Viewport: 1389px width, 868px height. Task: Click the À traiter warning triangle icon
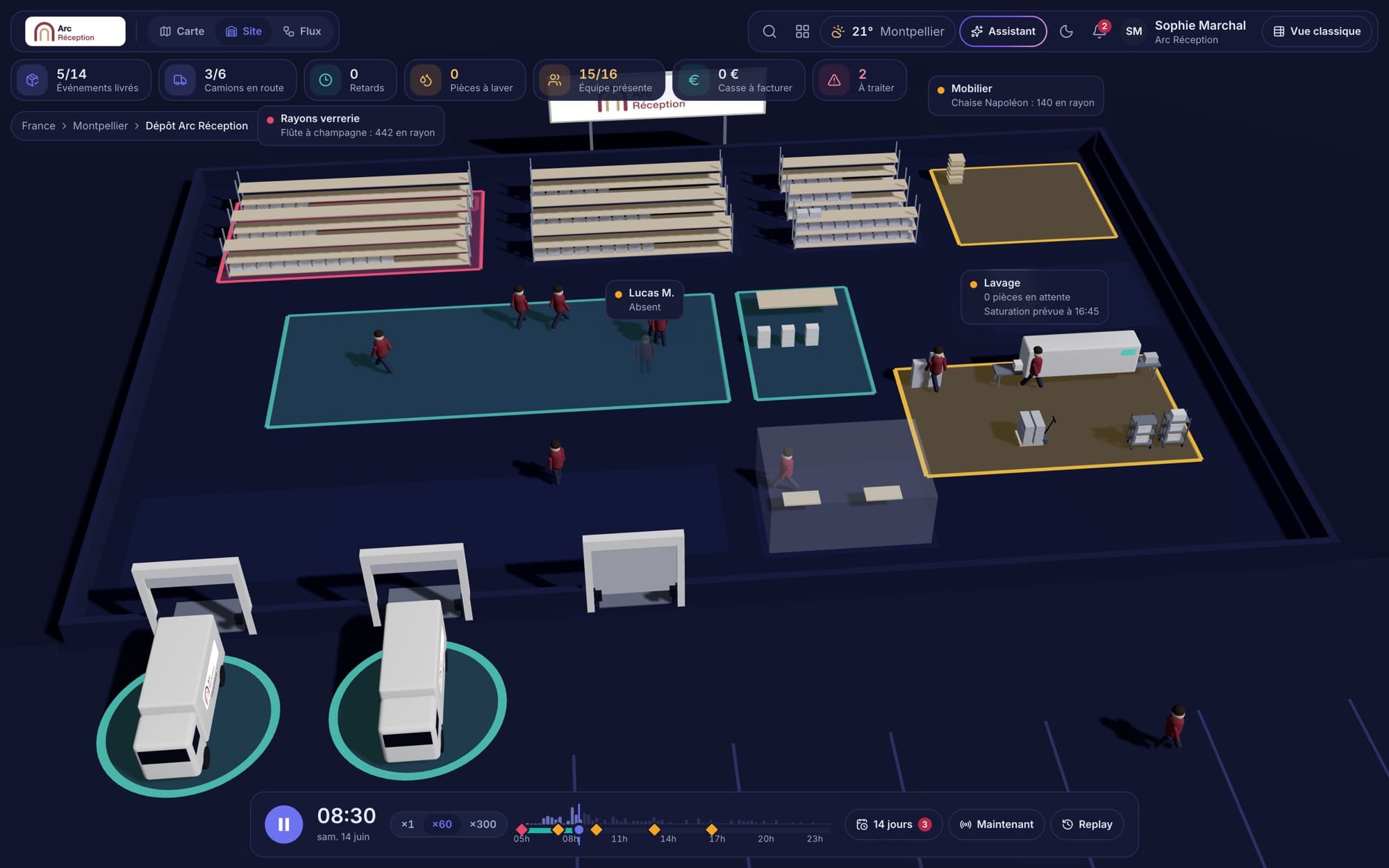pos(834,80)
